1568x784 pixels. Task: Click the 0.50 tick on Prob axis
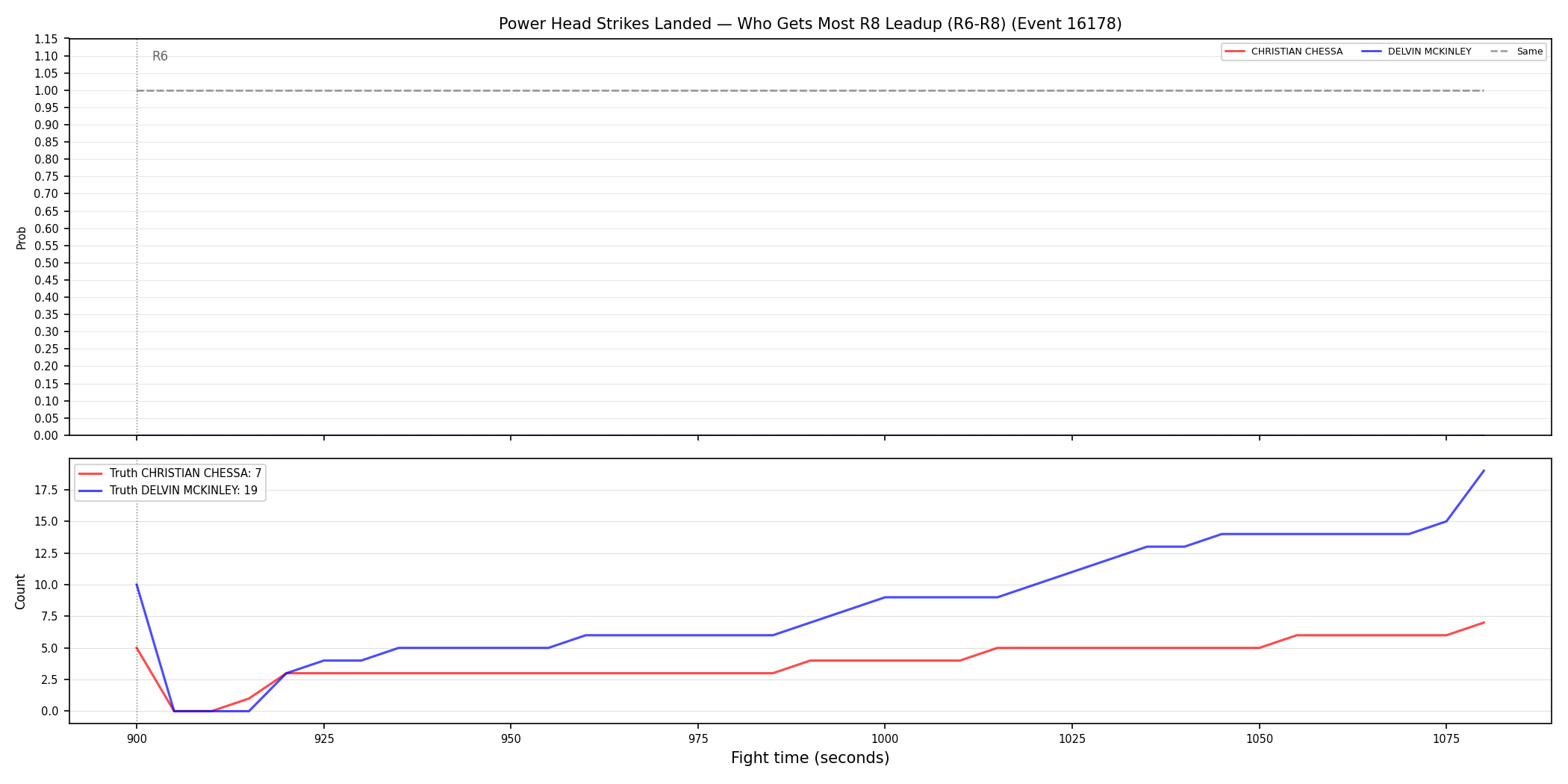(46, 263)
